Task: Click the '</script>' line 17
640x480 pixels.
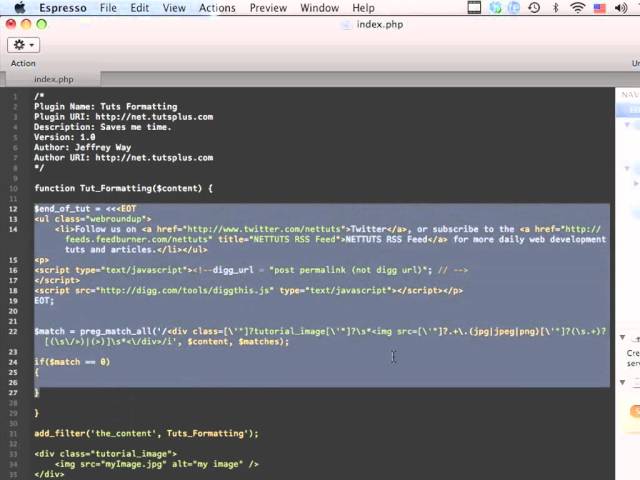Action: tap(57, 280)
